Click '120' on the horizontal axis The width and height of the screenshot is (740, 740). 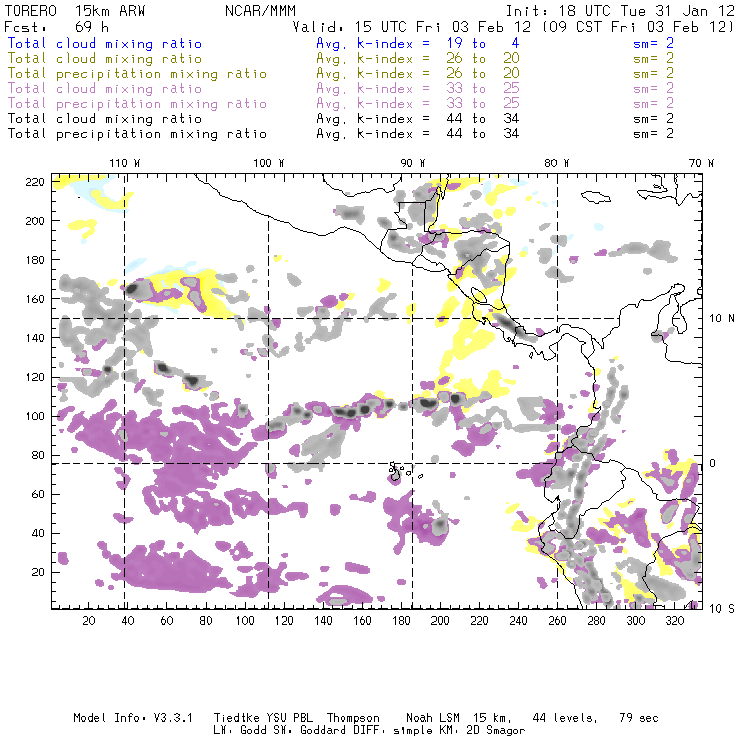coord(284,621)
